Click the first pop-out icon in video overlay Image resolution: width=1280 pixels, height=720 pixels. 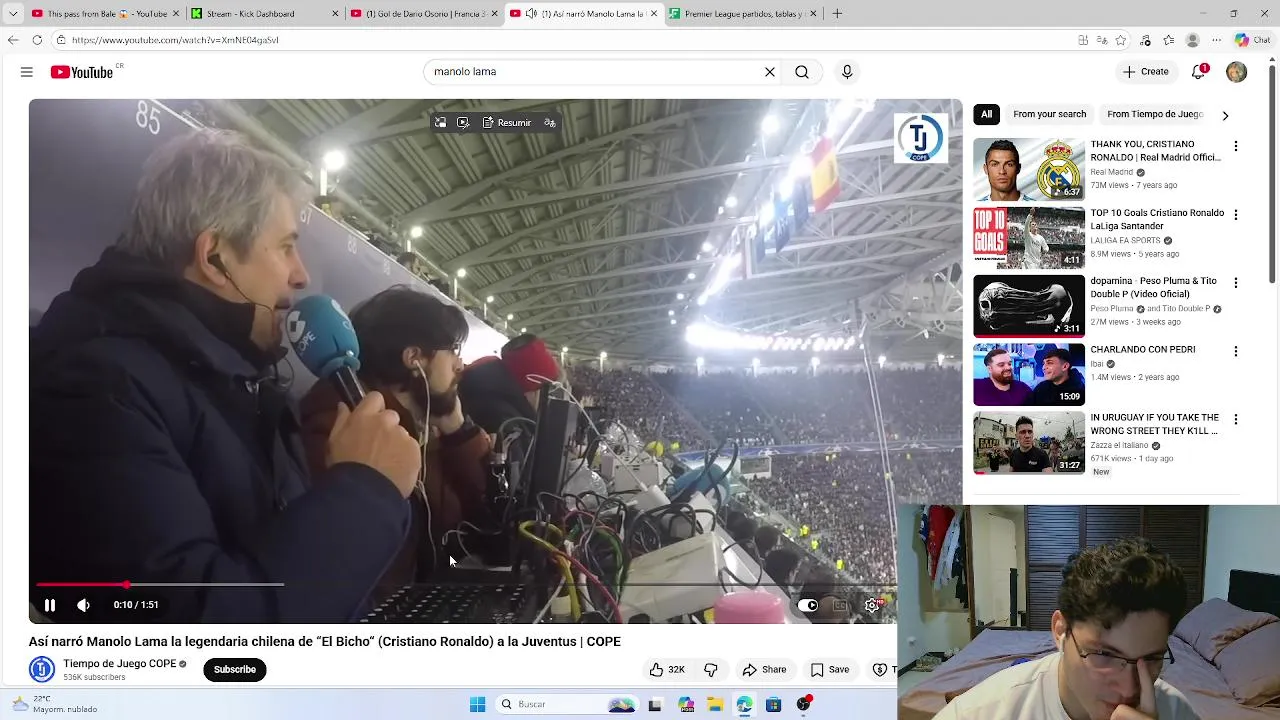tap(440, 123)
